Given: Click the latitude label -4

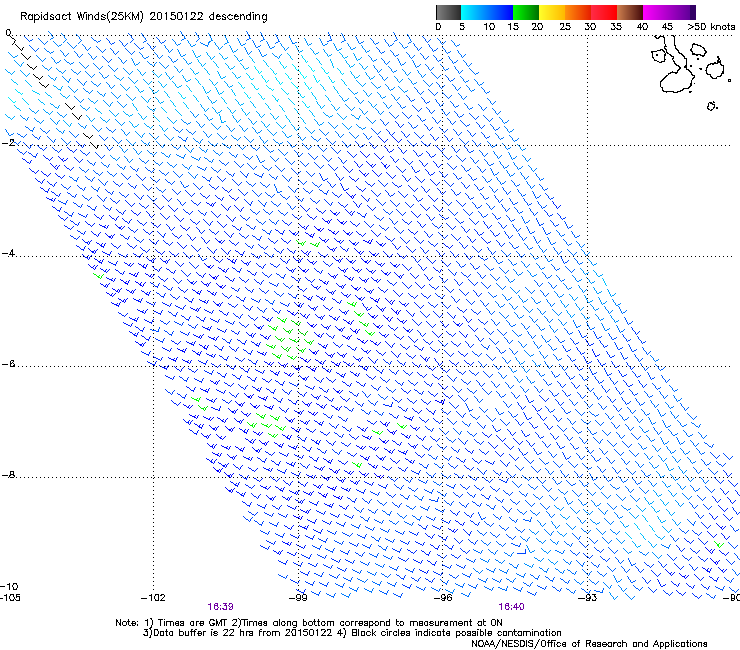Looking at the screenshot, I should [x=8, y=253].
